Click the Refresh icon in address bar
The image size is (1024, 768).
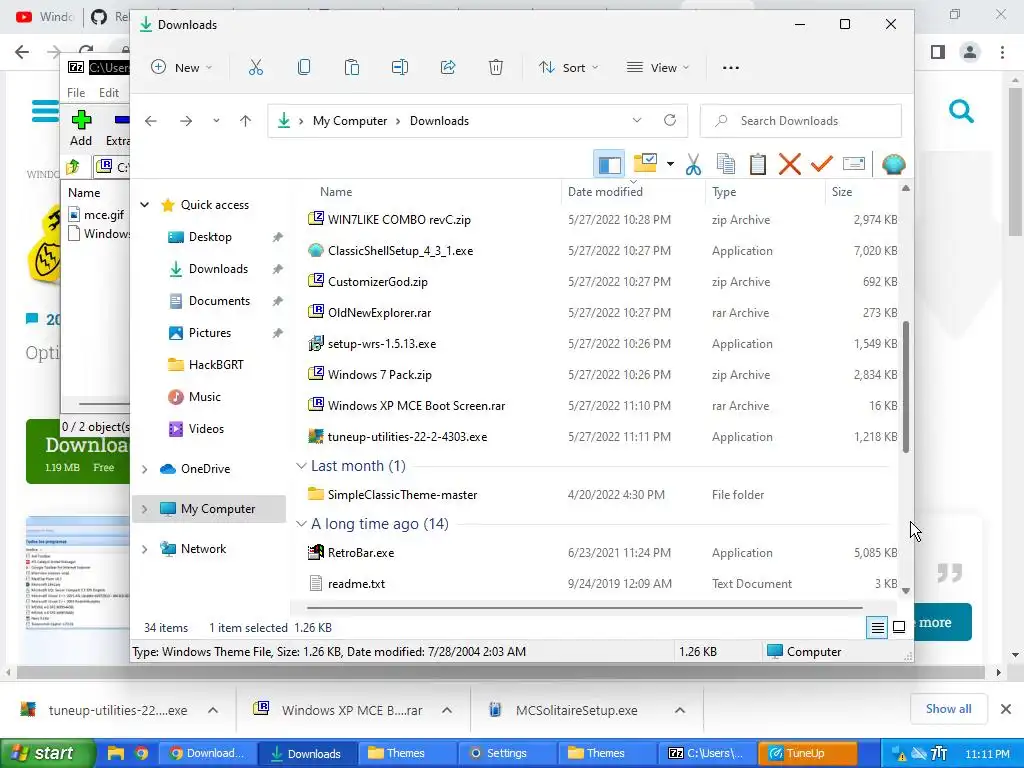pos(669,120)
